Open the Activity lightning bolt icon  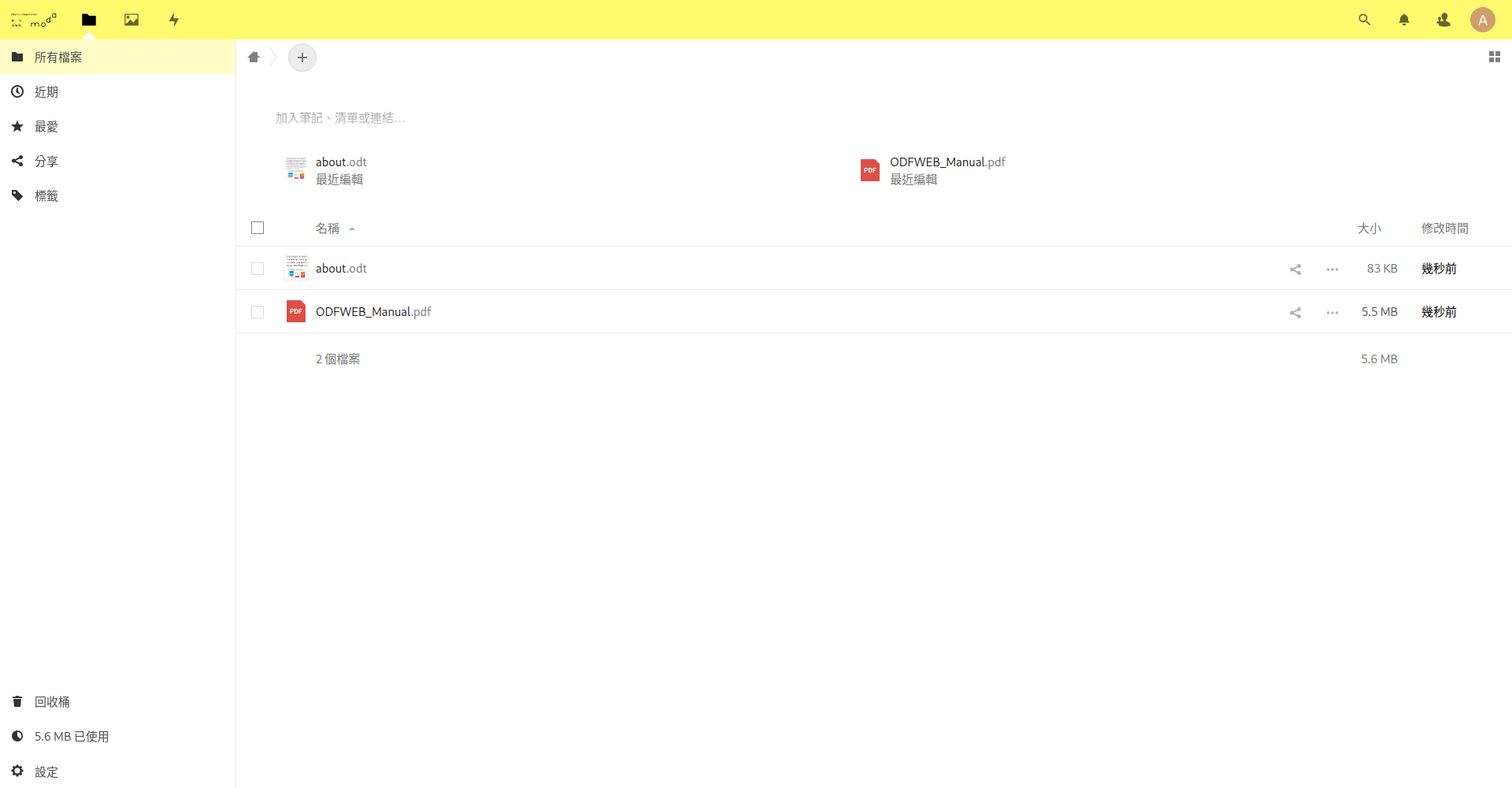(x=174, y=20)
